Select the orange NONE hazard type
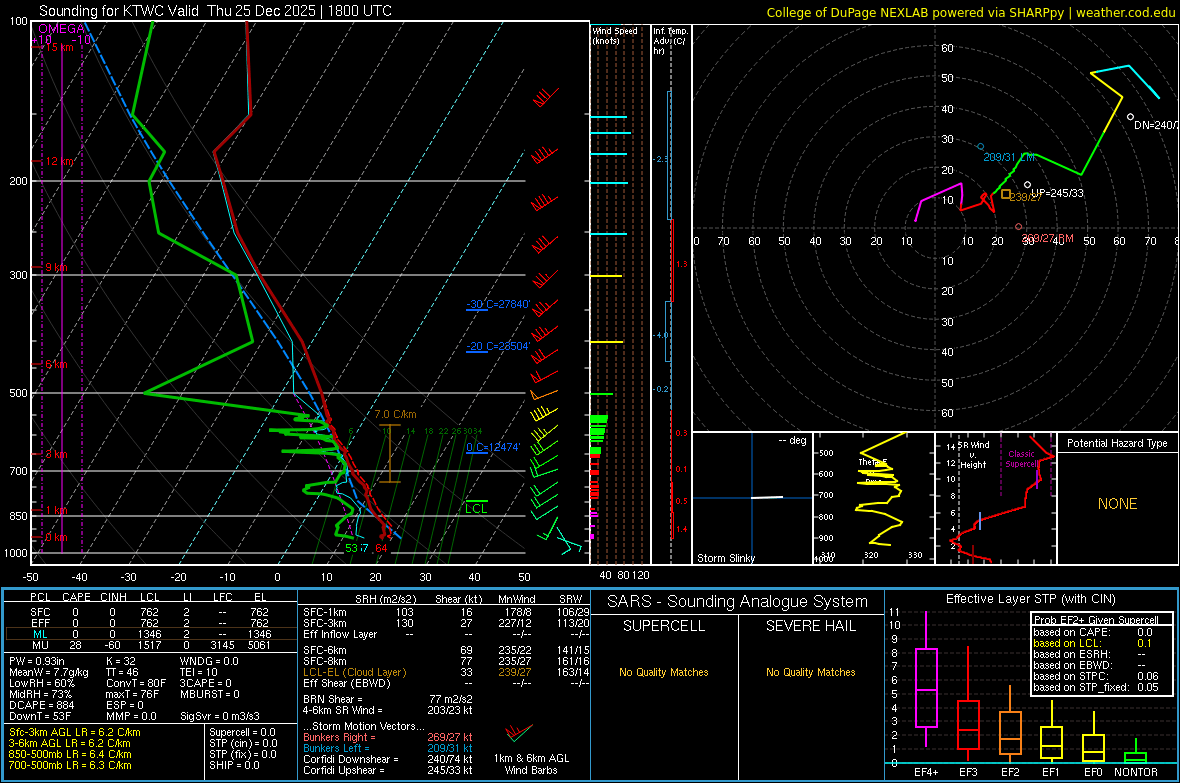This screenshot has height=783, width=1180. [1118, 504]
